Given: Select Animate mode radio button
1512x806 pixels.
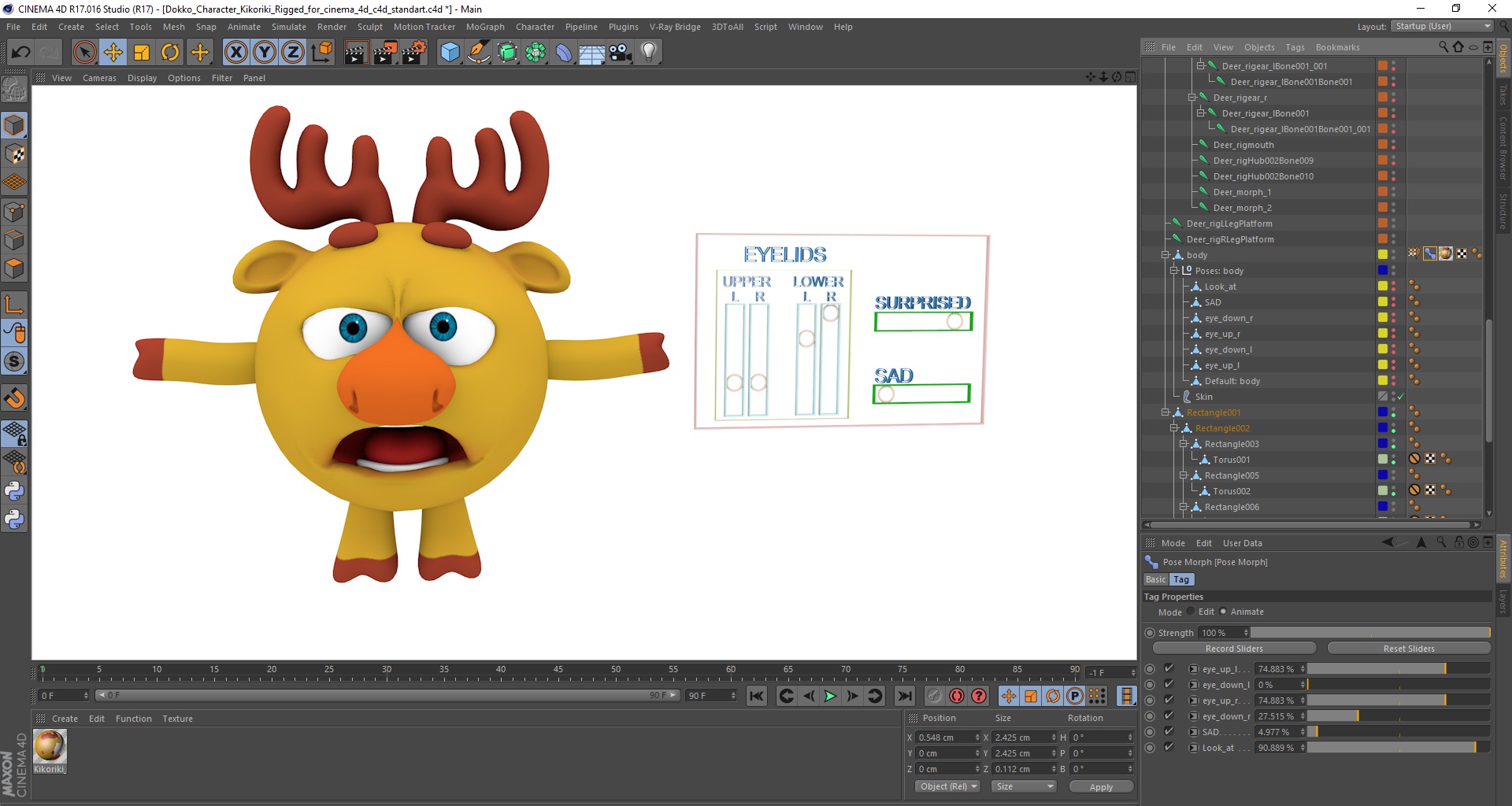Looking at the screenshot, I should pyautogui.click(x=1223, y=612).
